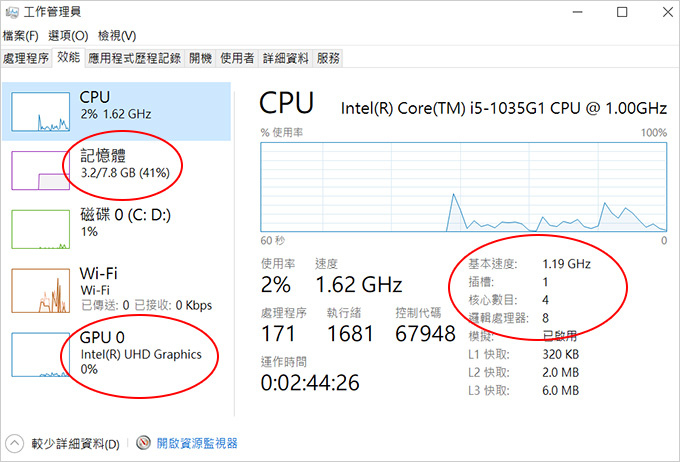Switch to the 應用程式歷程記錄 tab
The image size is (680, 462).
134,58
